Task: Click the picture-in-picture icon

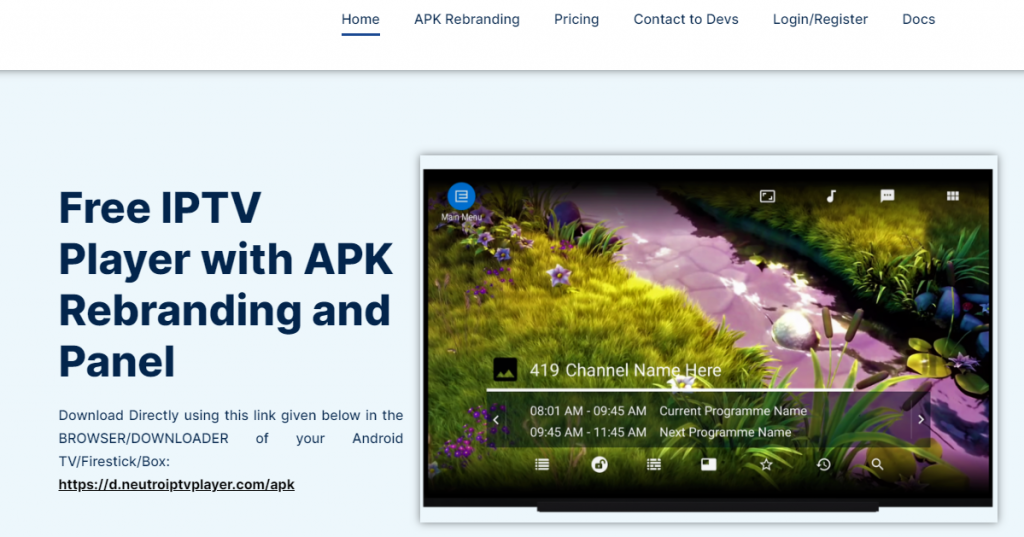Action: click(709, 464)
